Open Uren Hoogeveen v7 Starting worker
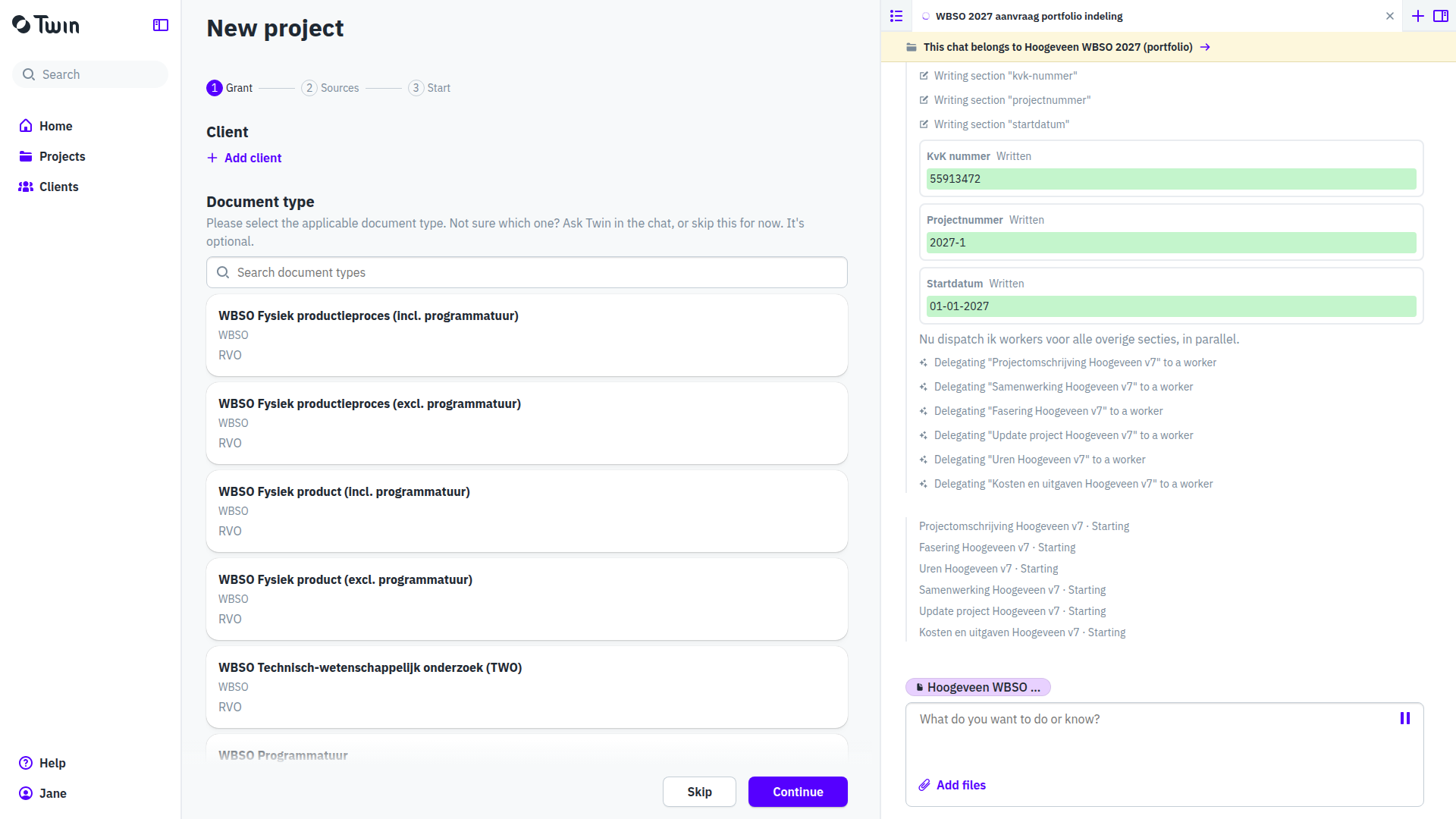This screenshot has height=819, width=1456. 988,569
